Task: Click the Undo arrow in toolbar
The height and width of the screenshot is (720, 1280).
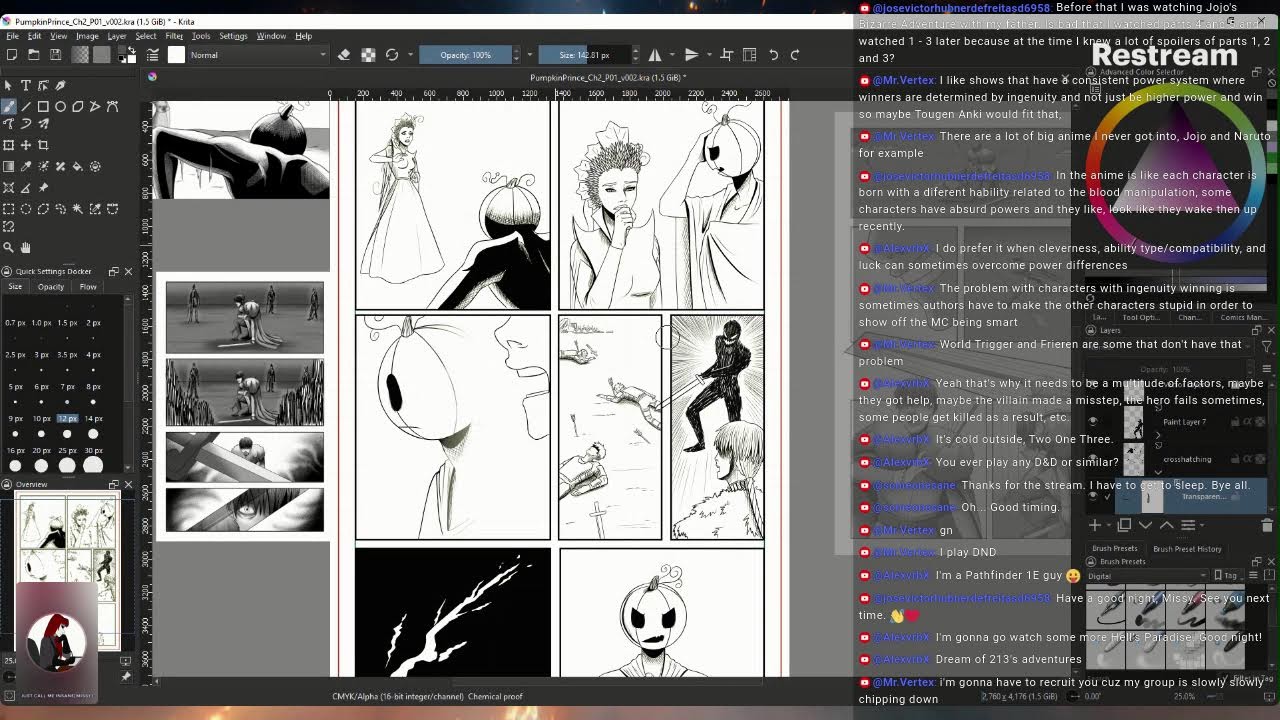Action: coord(773,55)
